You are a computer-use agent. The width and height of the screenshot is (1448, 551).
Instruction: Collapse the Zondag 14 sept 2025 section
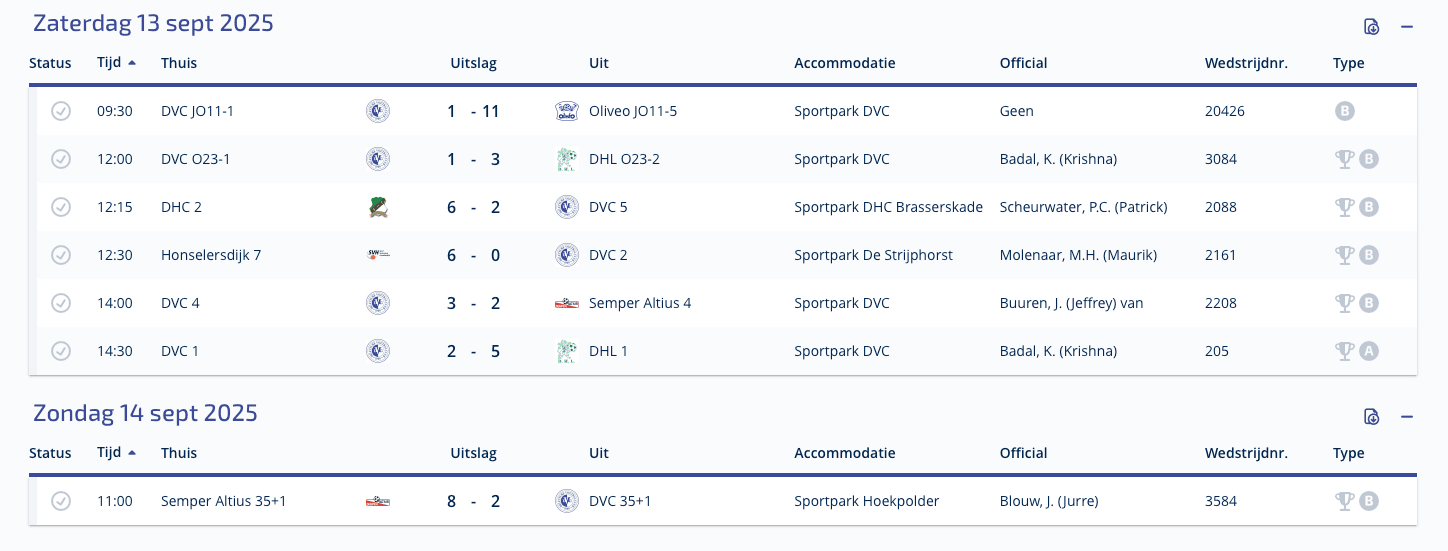tap(1407, 417)
